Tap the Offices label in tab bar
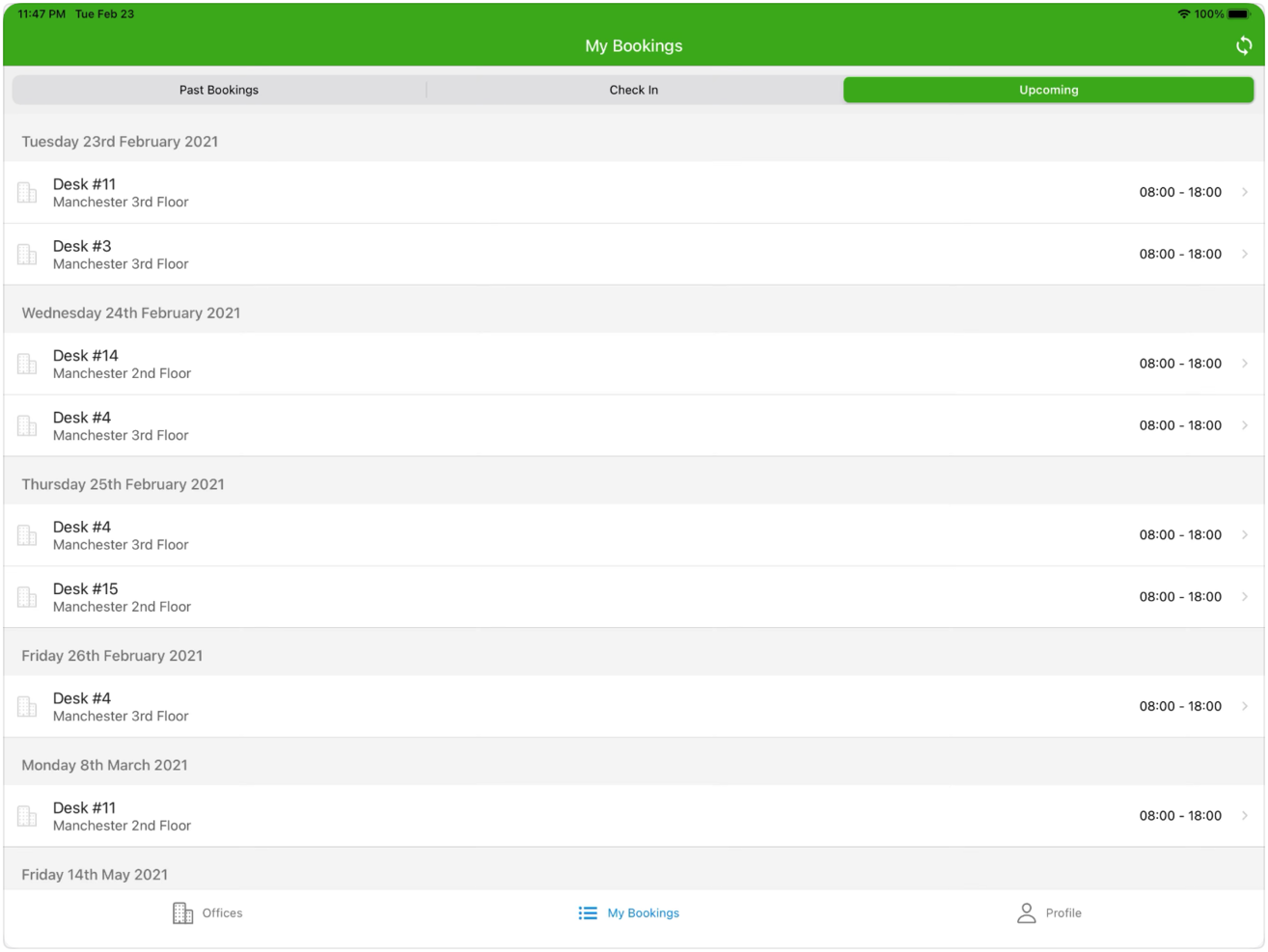 (x=222, y=912)
